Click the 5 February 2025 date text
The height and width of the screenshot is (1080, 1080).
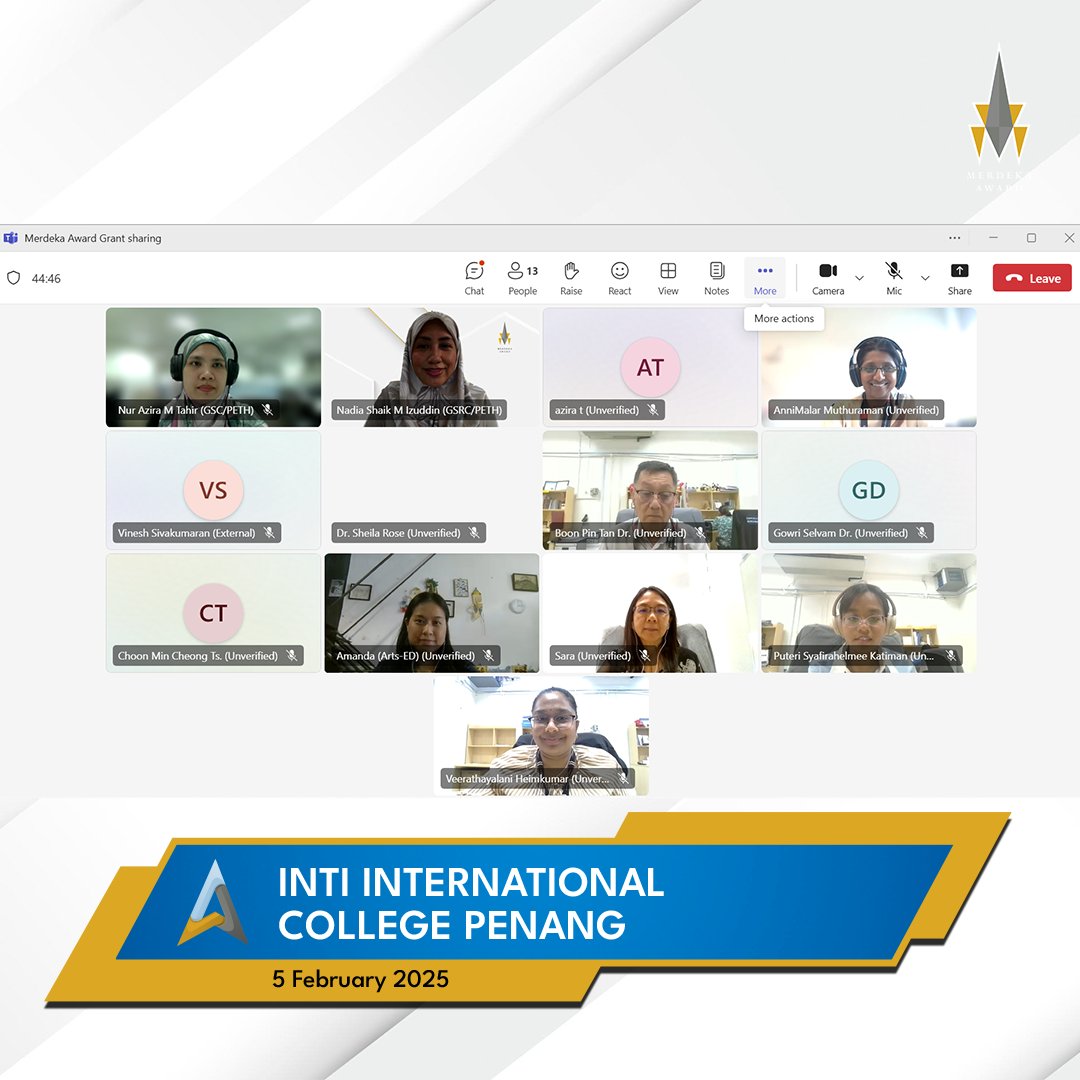360,979
